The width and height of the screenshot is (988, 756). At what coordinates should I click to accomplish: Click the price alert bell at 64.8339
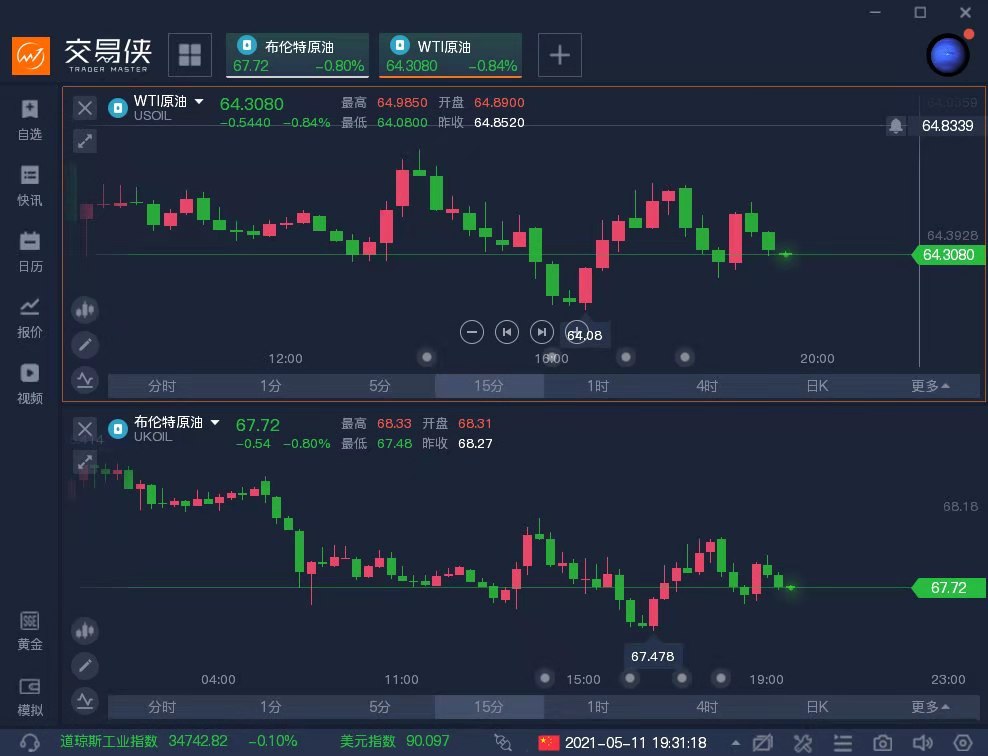coord(895,125)
